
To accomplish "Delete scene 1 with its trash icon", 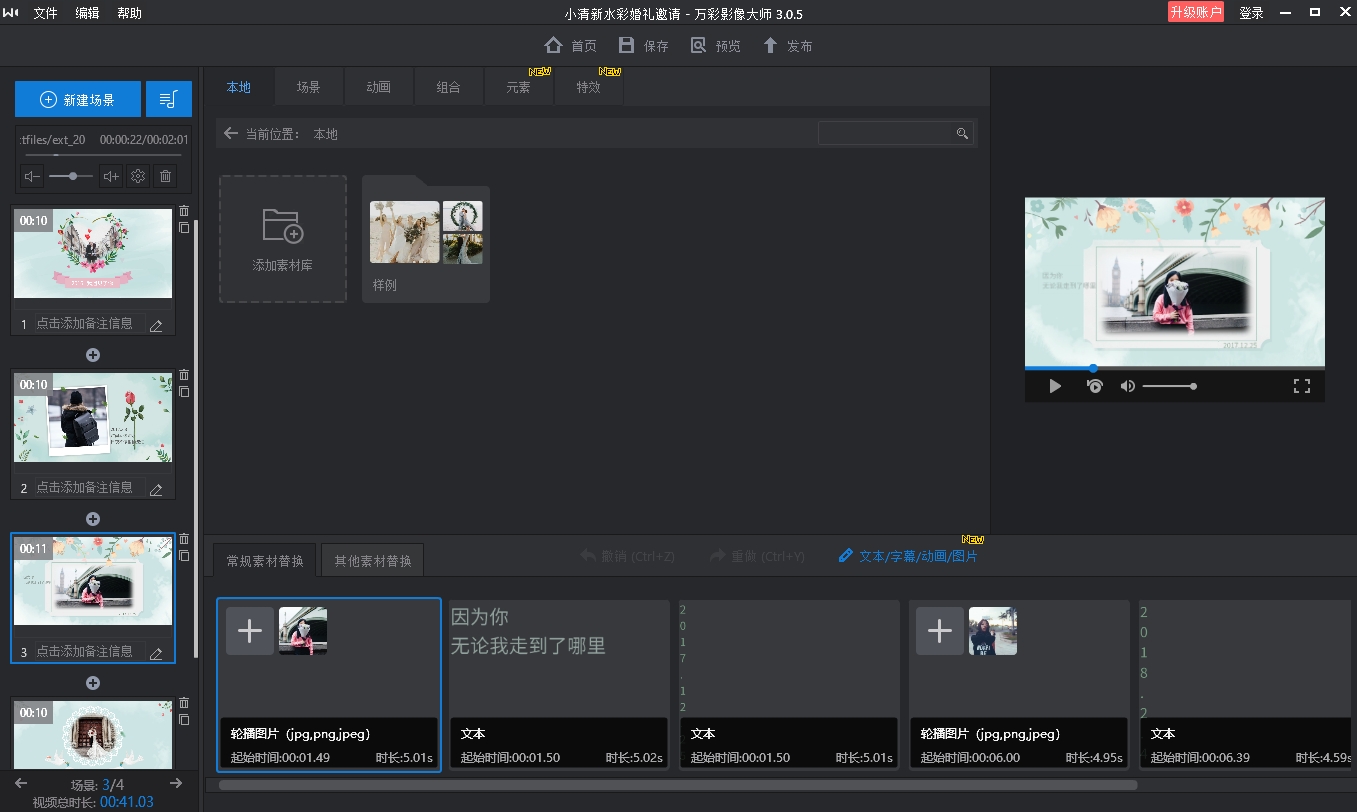I will tap(184, 211).
